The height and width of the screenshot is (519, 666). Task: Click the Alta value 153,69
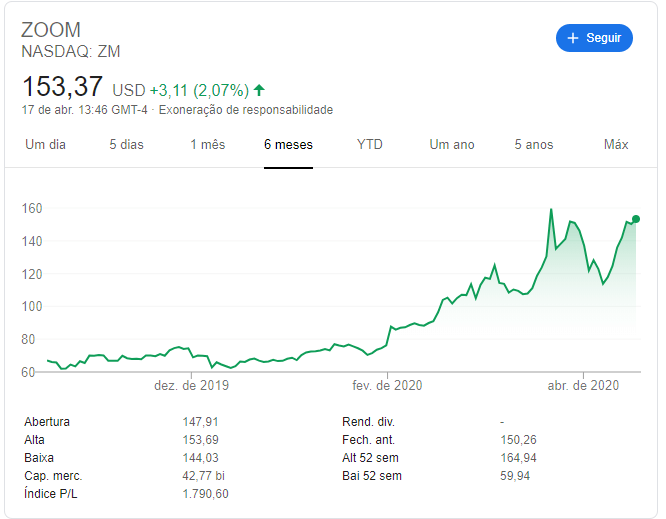(x=200, y=440)
